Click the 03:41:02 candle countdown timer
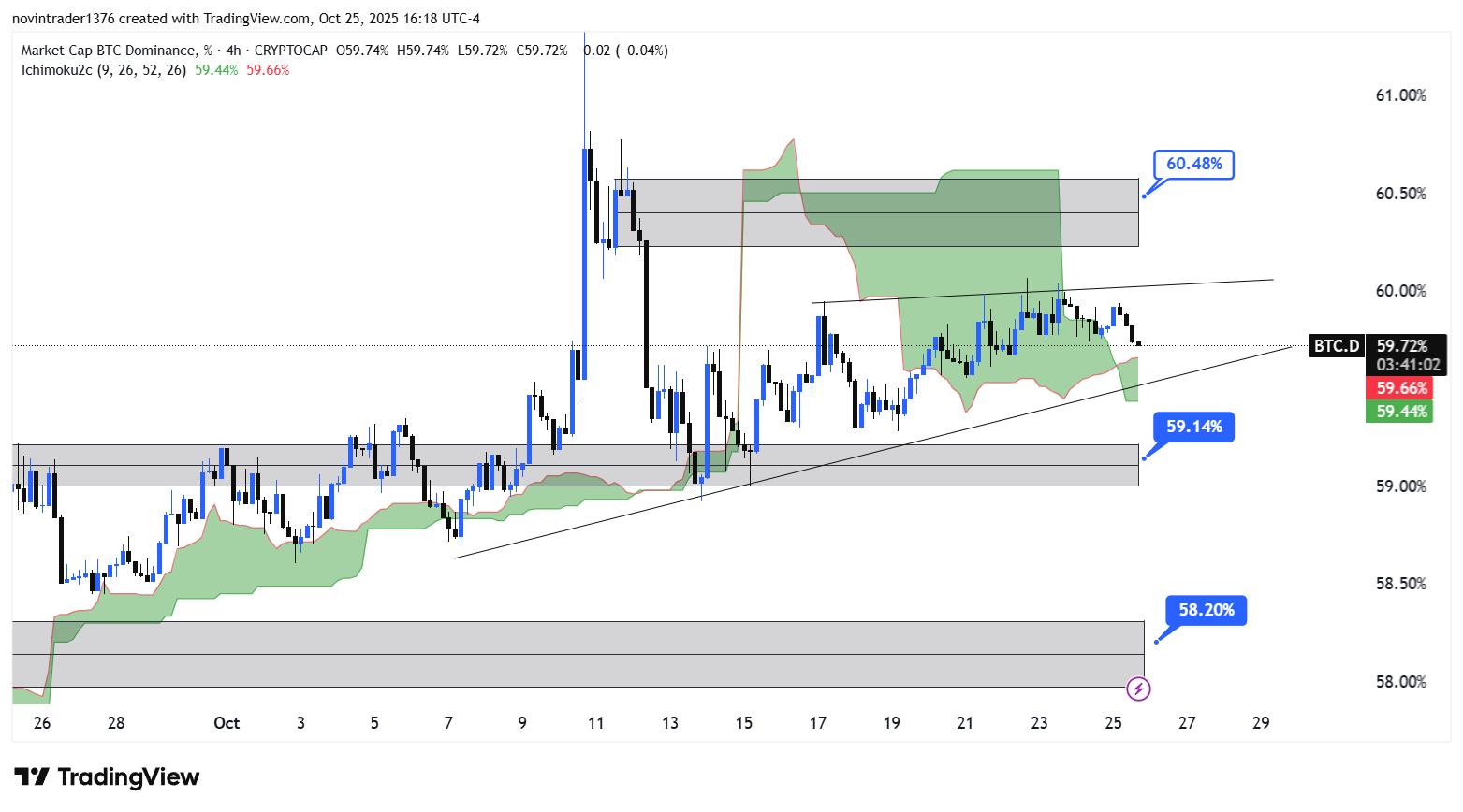The image size is (1463, 812). pyautogui.click(x=1407, y=365)
